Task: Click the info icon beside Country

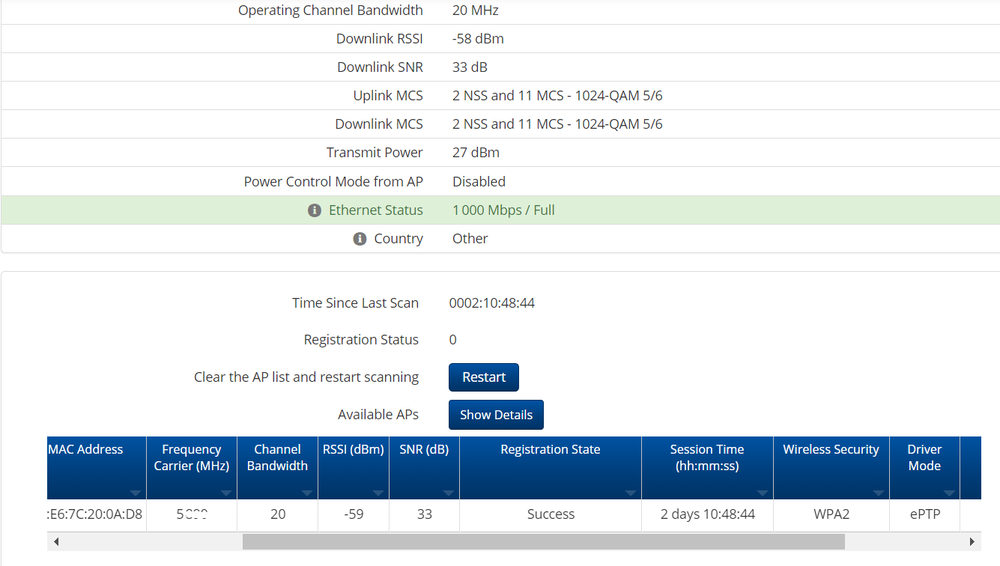Action: [x=359, y=239]
